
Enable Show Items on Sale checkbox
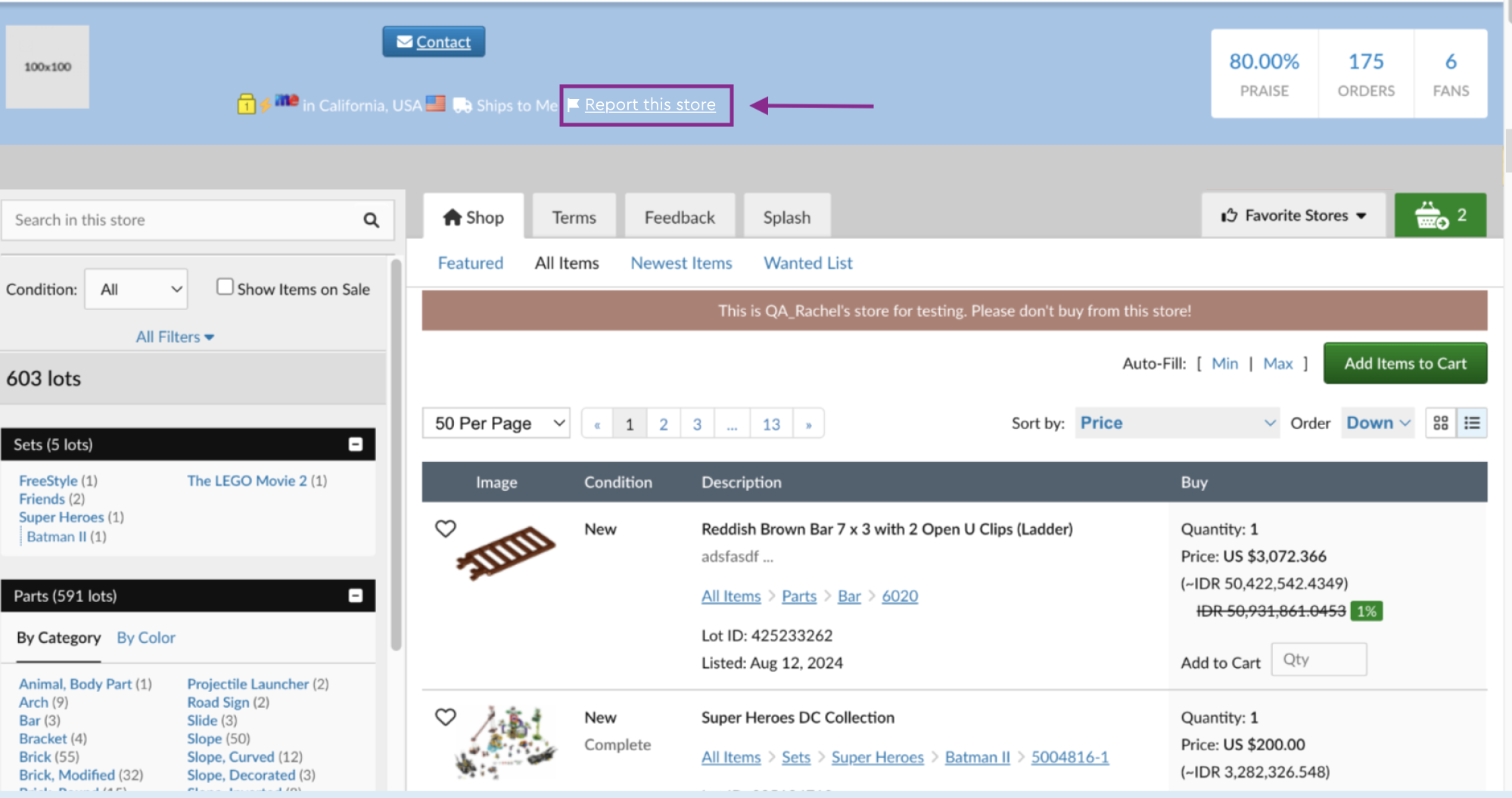225,287
